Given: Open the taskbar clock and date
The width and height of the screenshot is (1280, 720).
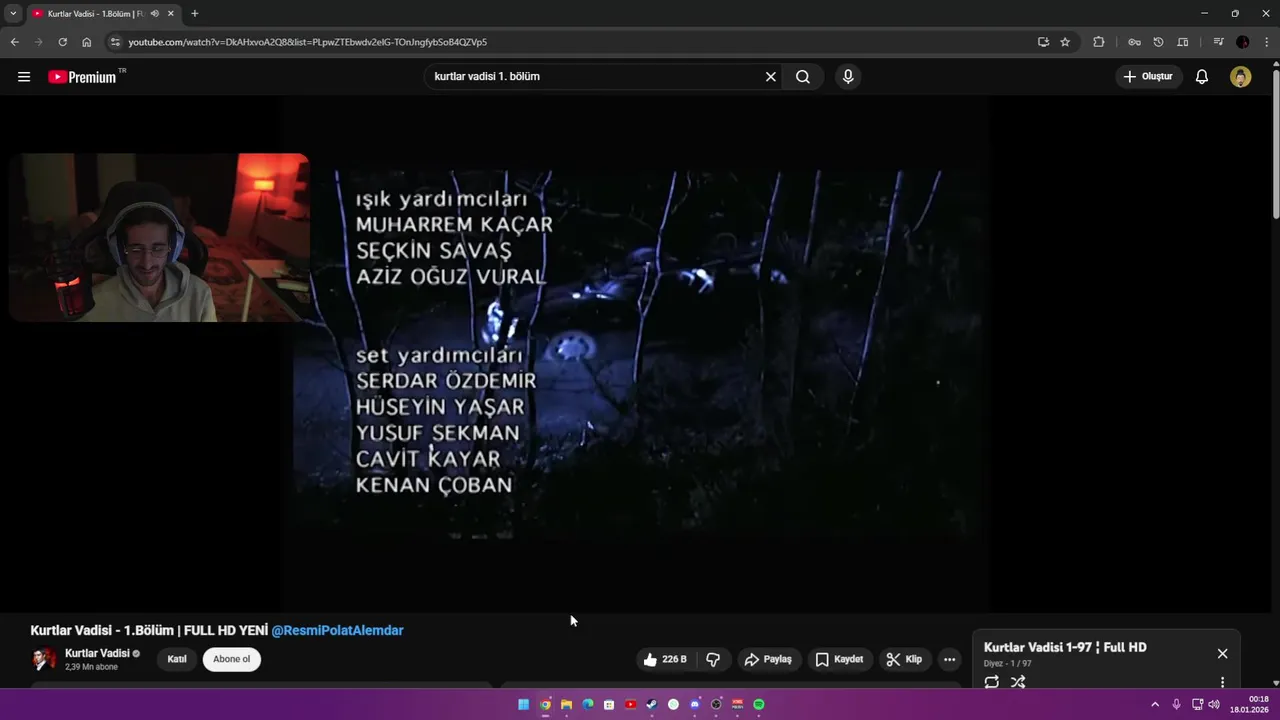Looking at the screenshot, I should point(1250,704).
